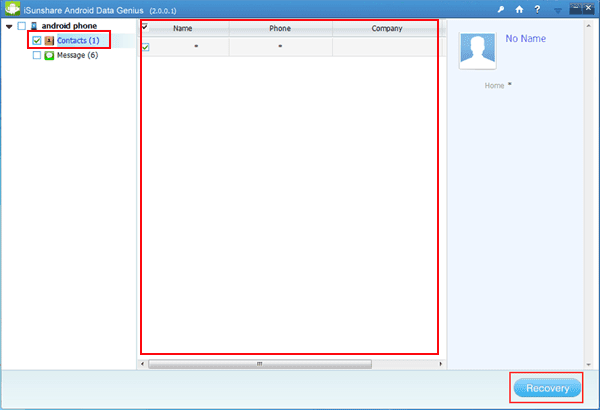Uncheck the Contacts (1) checkbox
Screen dimensions: 600x410
(x=37, y=41)
